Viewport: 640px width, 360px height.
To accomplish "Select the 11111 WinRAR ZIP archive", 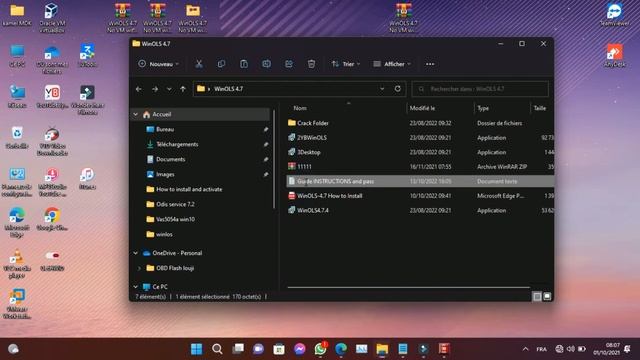I will coord(420,167).
